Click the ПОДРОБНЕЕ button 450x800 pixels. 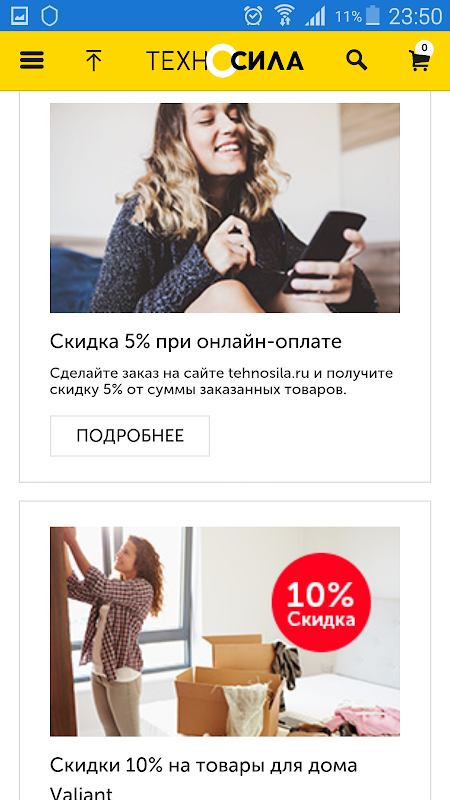point(130,436)
